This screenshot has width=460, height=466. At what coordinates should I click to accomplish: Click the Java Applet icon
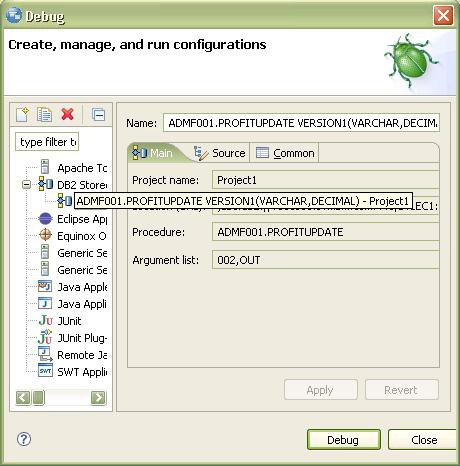(45, 286)
